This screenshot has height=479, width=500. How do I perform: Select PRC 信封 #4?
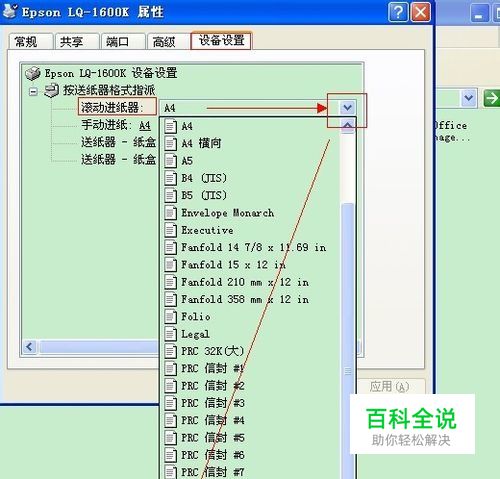pyautogui.click(x=251, y=420)
